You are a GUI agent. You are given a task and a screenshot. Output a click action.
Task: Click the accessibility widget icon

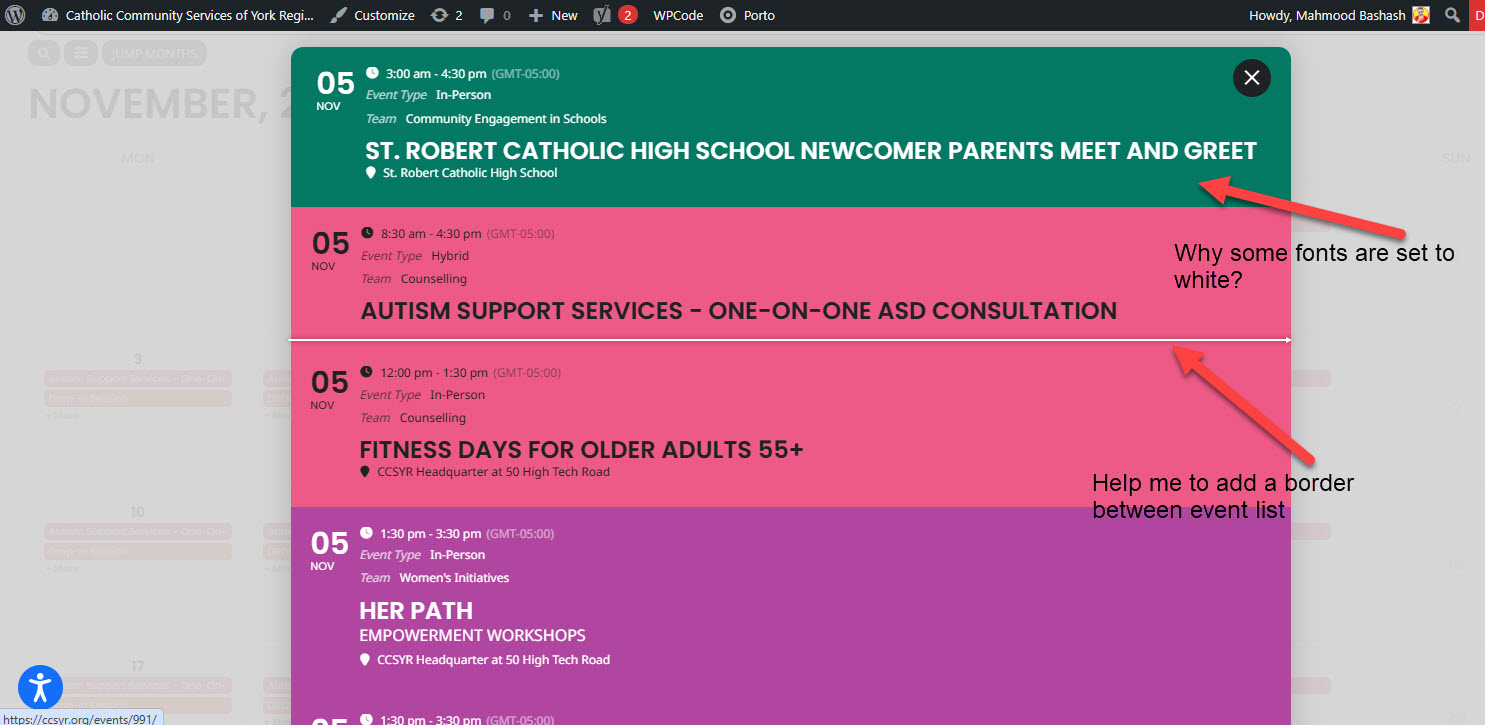point(40,687)
